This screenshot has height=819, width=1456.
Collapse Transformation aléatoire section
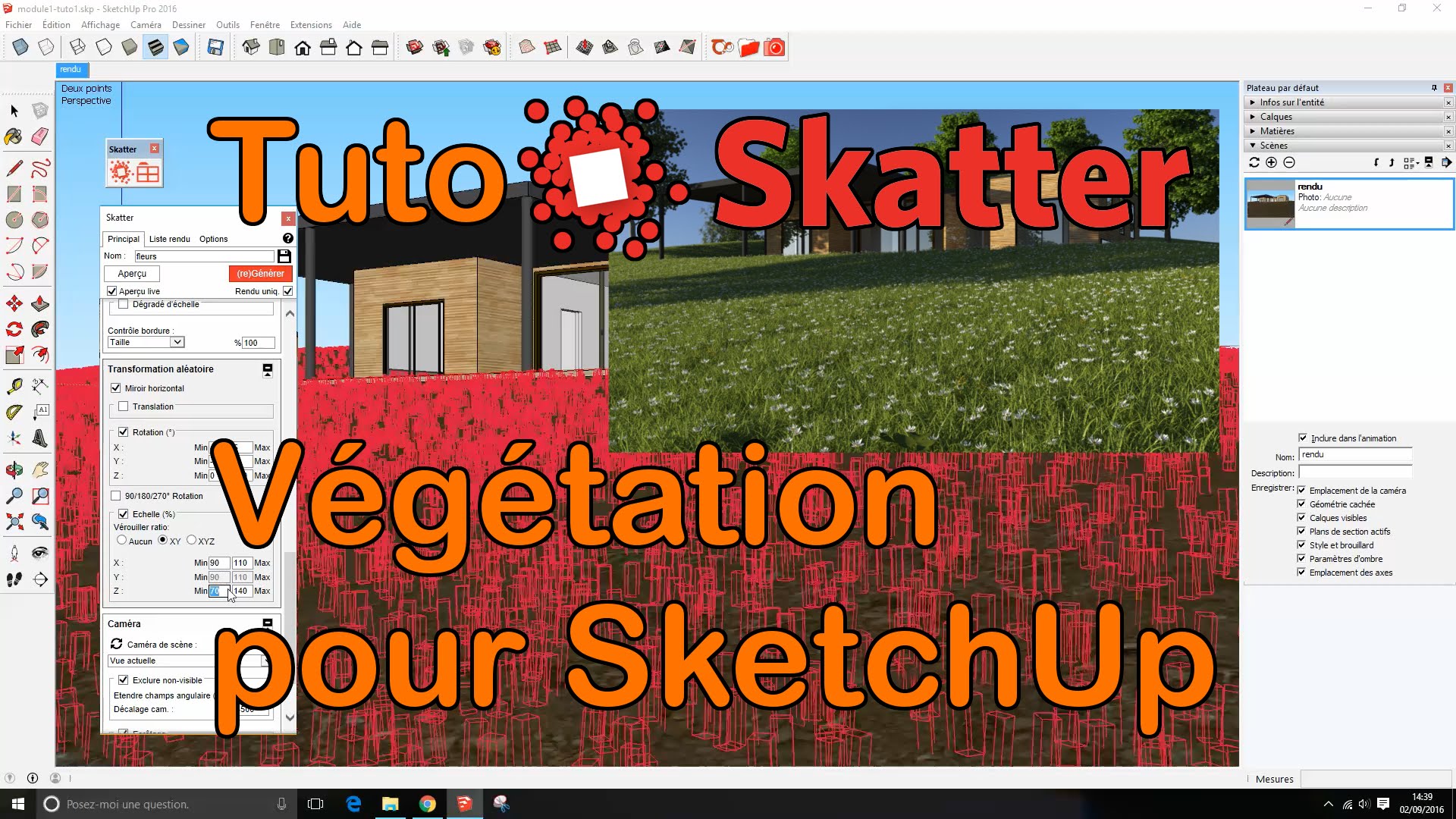[x=268, y=370]
